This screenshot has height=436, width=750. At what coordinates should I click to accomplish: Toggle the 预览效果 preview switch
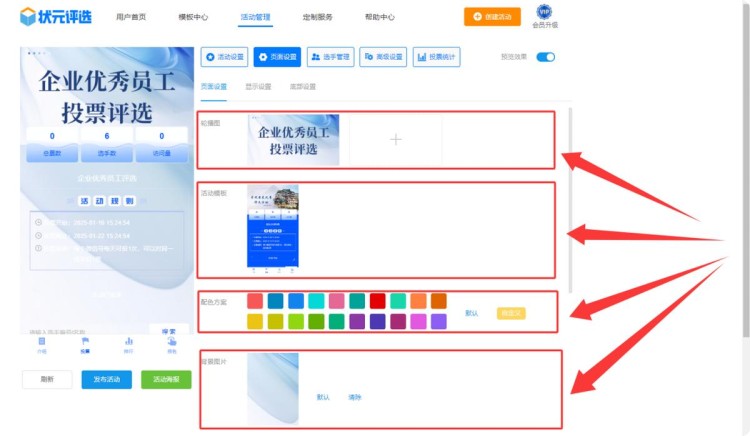[545, 57]
